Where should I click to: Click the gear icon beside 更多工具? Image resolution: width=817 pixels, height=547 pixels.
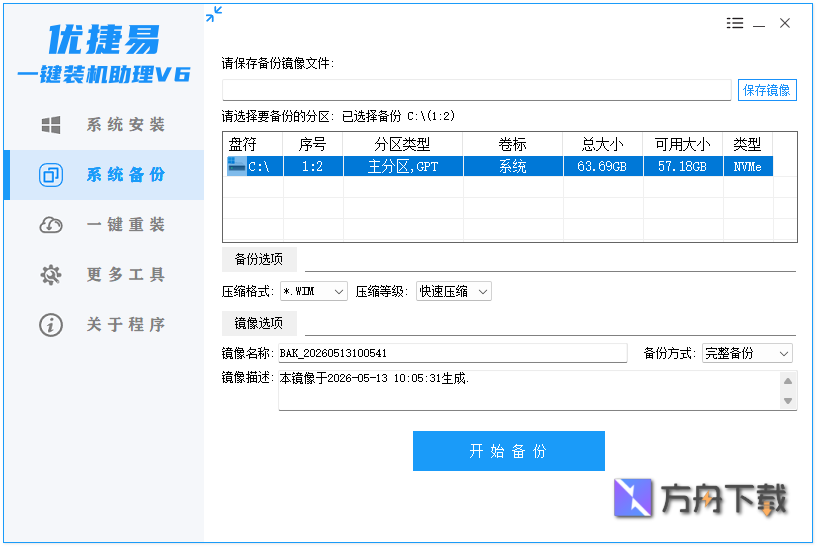51,275
